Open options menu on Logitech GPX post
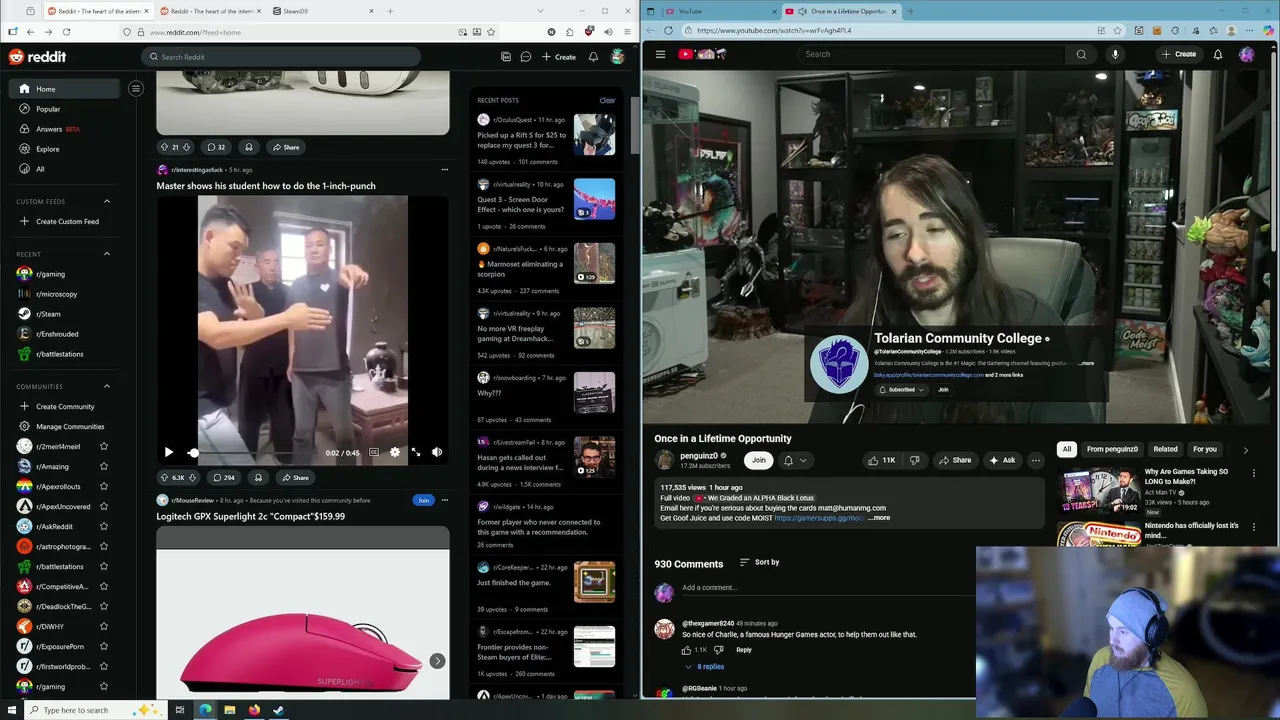Viewport: 1280px width, 720px height. pos(445,500)
